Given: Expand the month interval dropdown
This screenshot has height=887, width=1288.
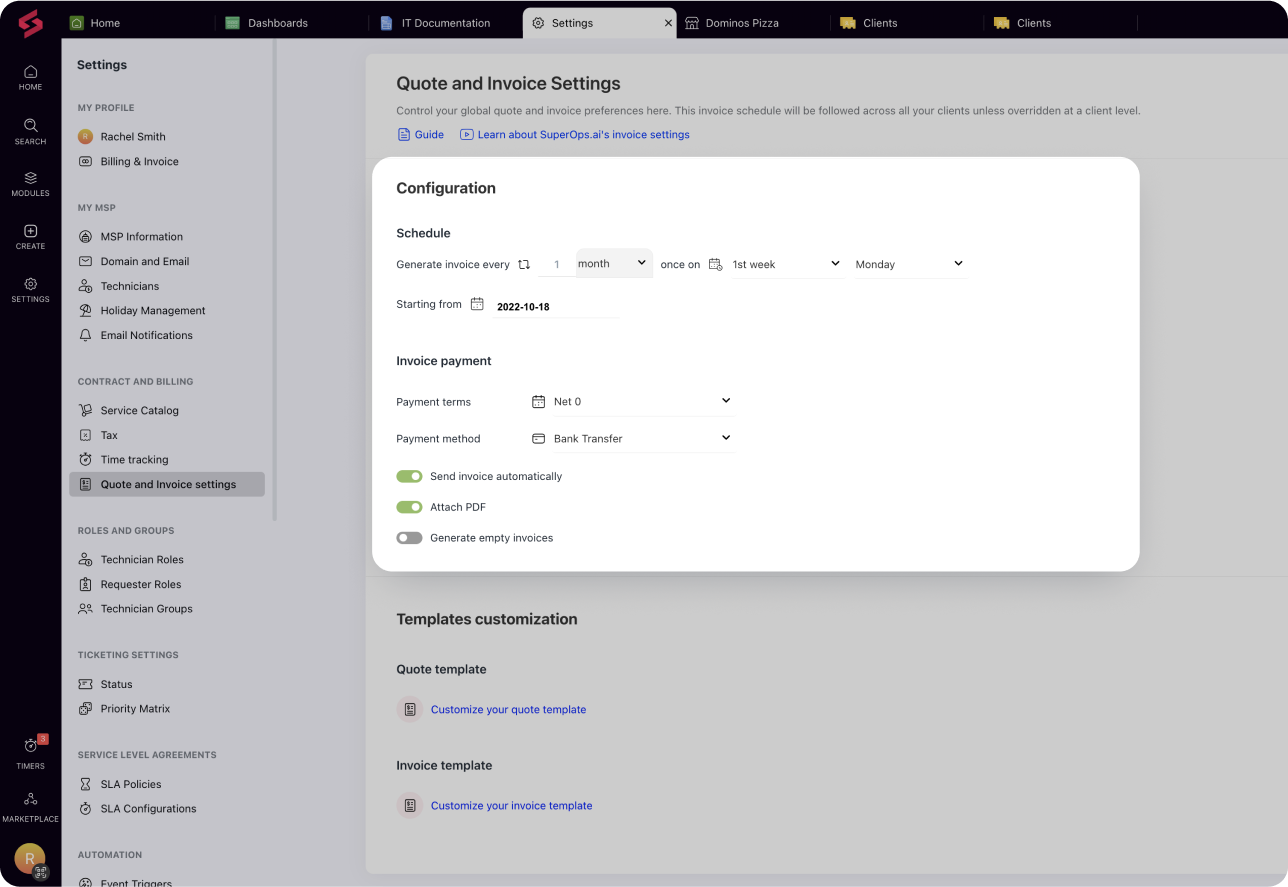Looking at the screenshot, I should pos(614,263).
